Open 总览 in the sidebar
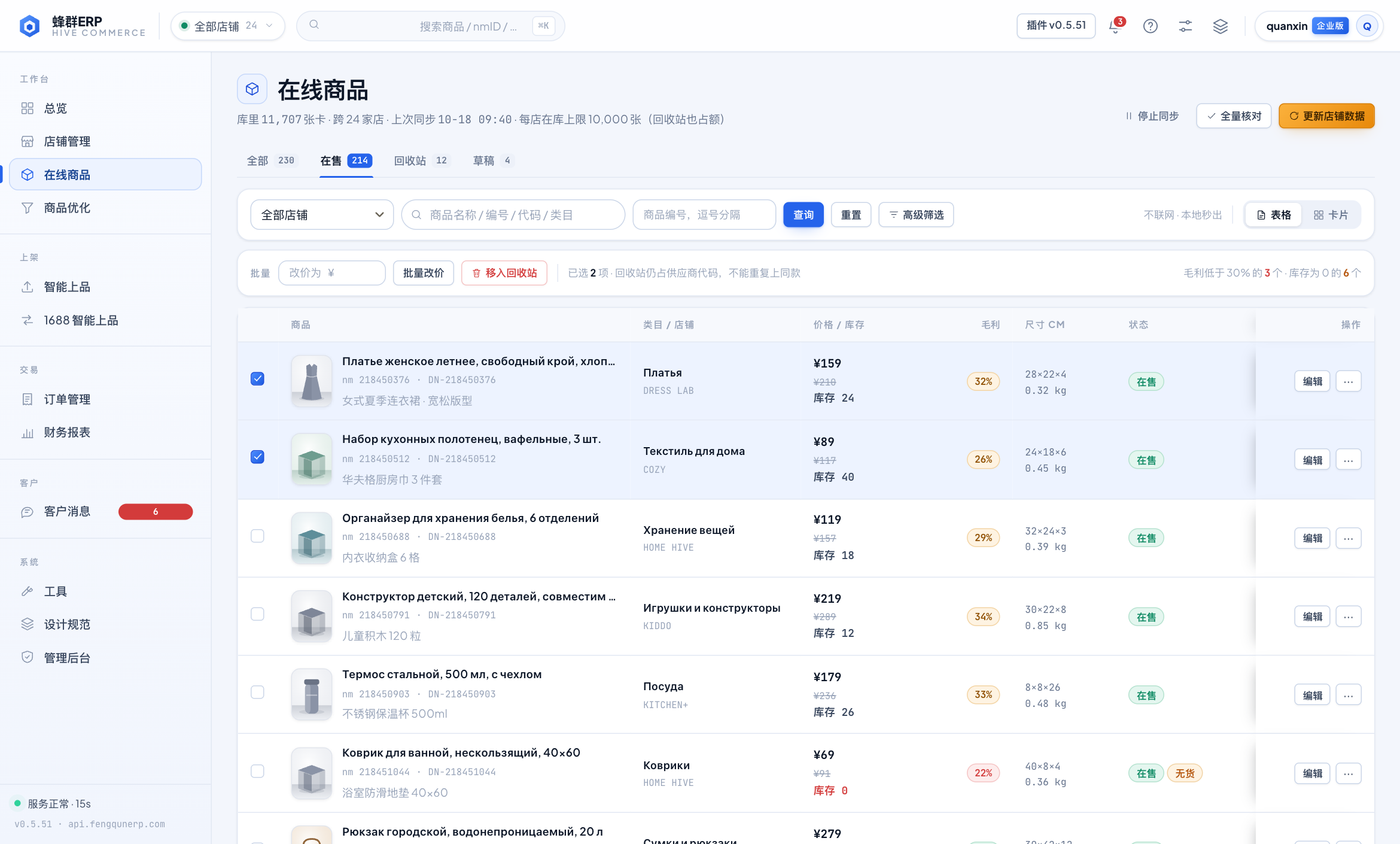 [105, 108]
